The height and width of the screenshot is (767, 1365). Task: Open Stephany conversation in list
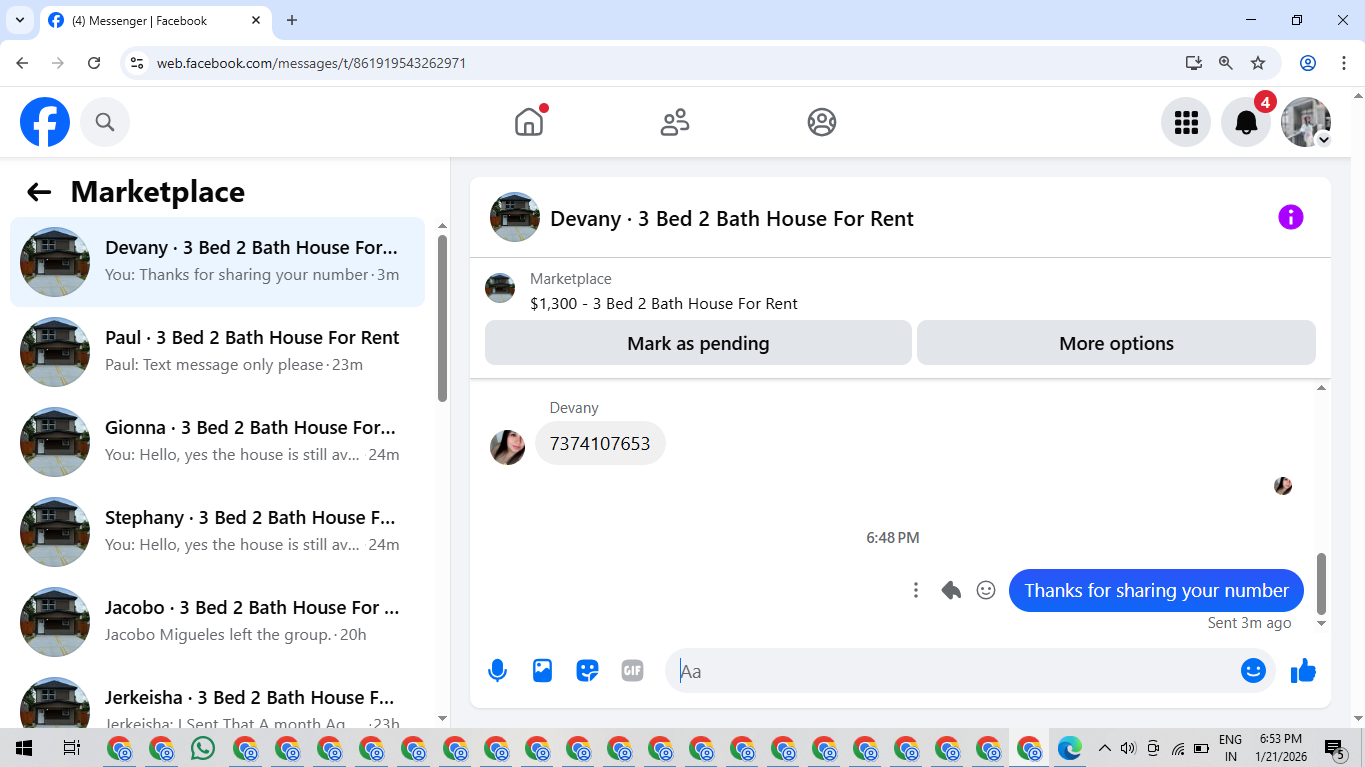click(x=217, y=532)
